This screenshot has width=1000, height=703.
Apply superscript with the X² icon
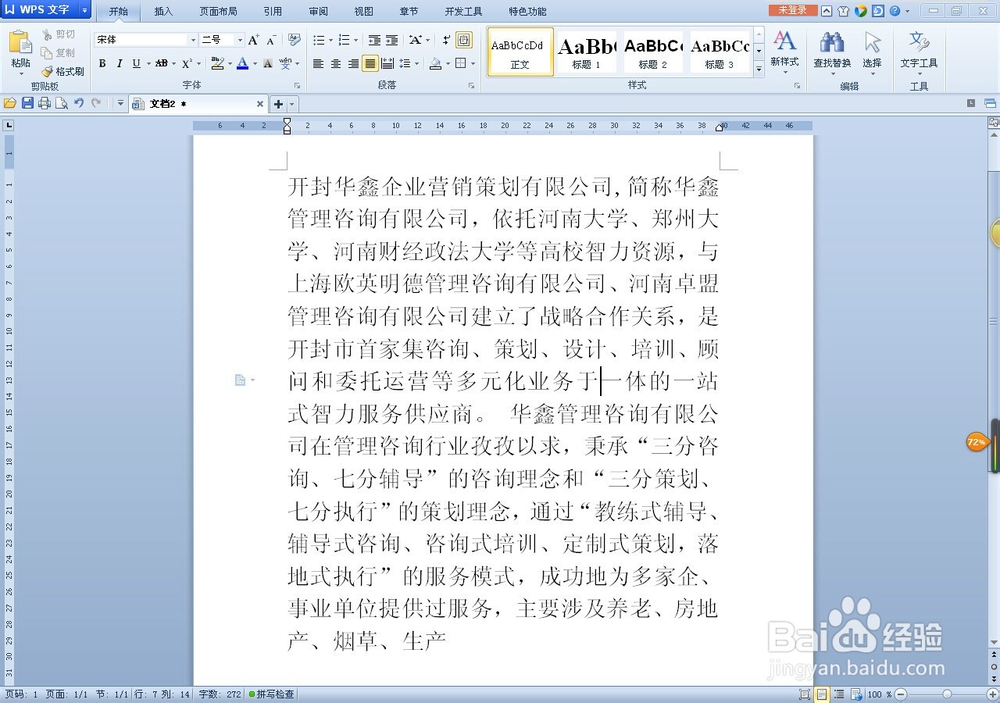(x=187, y=63)
